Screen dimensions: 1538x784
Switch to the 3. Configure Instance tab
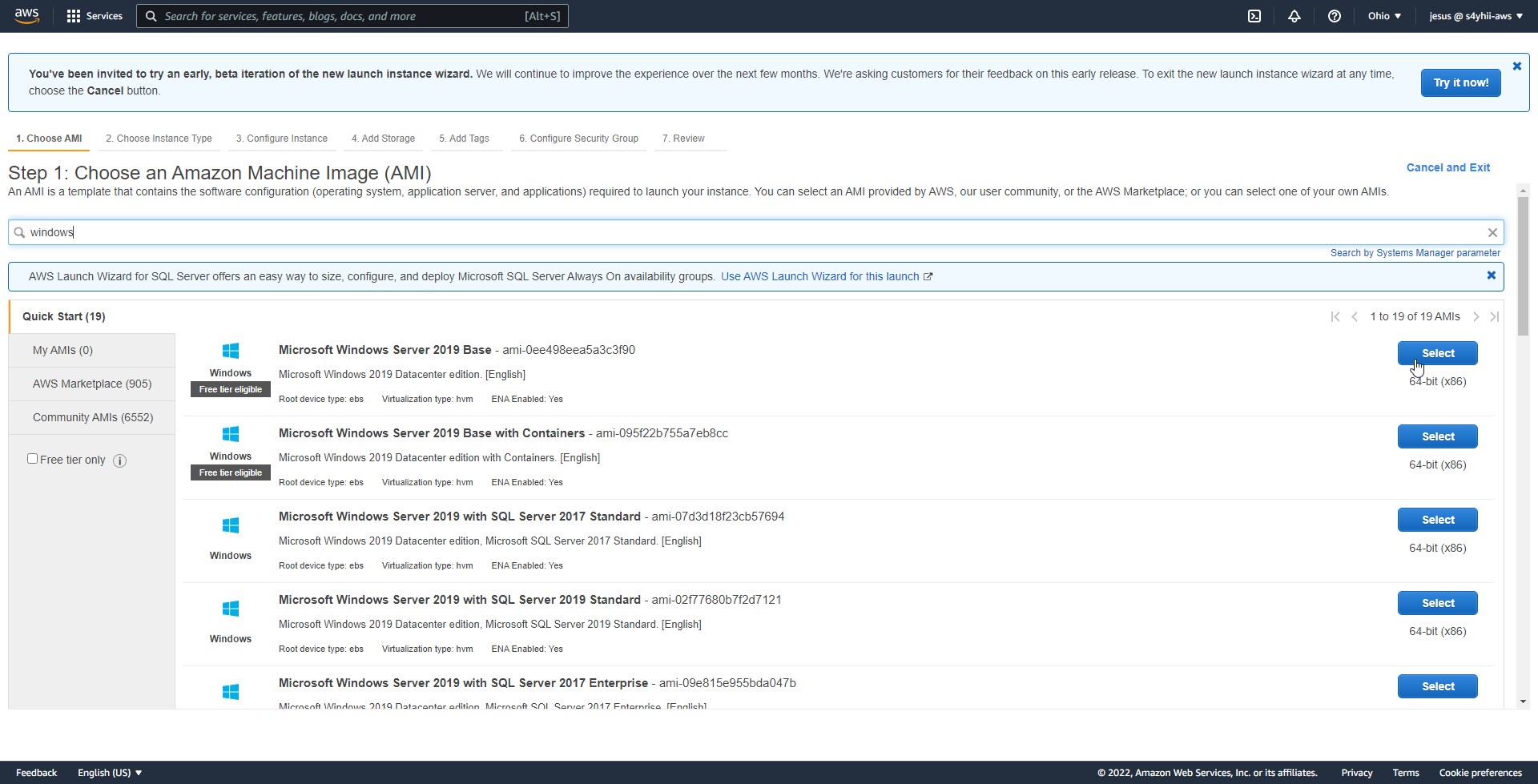click(282, 139)
